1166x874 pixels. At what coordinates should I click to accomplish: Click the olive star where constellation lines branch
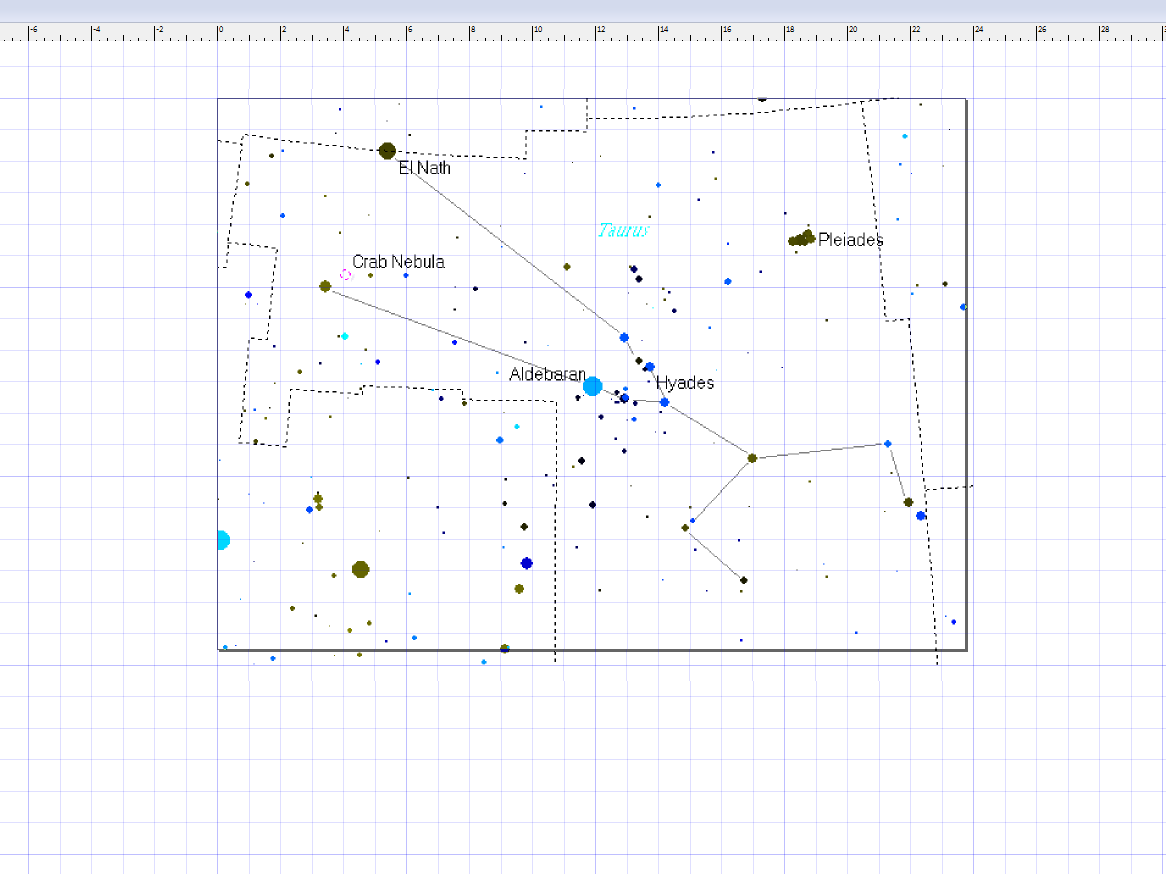pos(752,458)
